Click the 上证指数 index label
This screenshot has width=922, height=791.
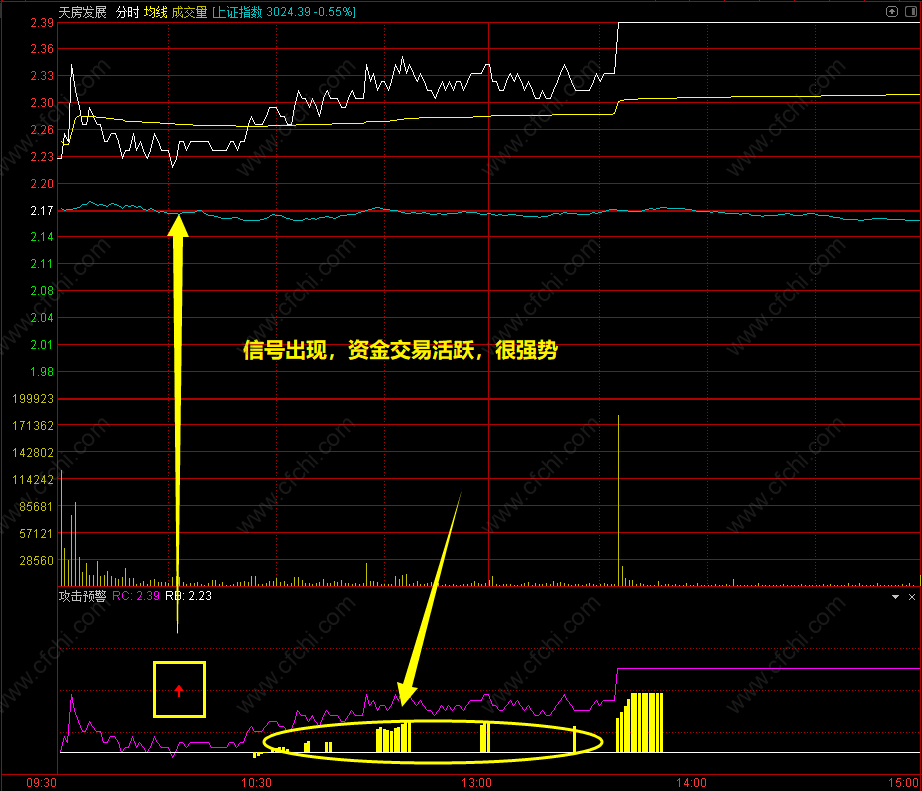click(x=238, y=12)
